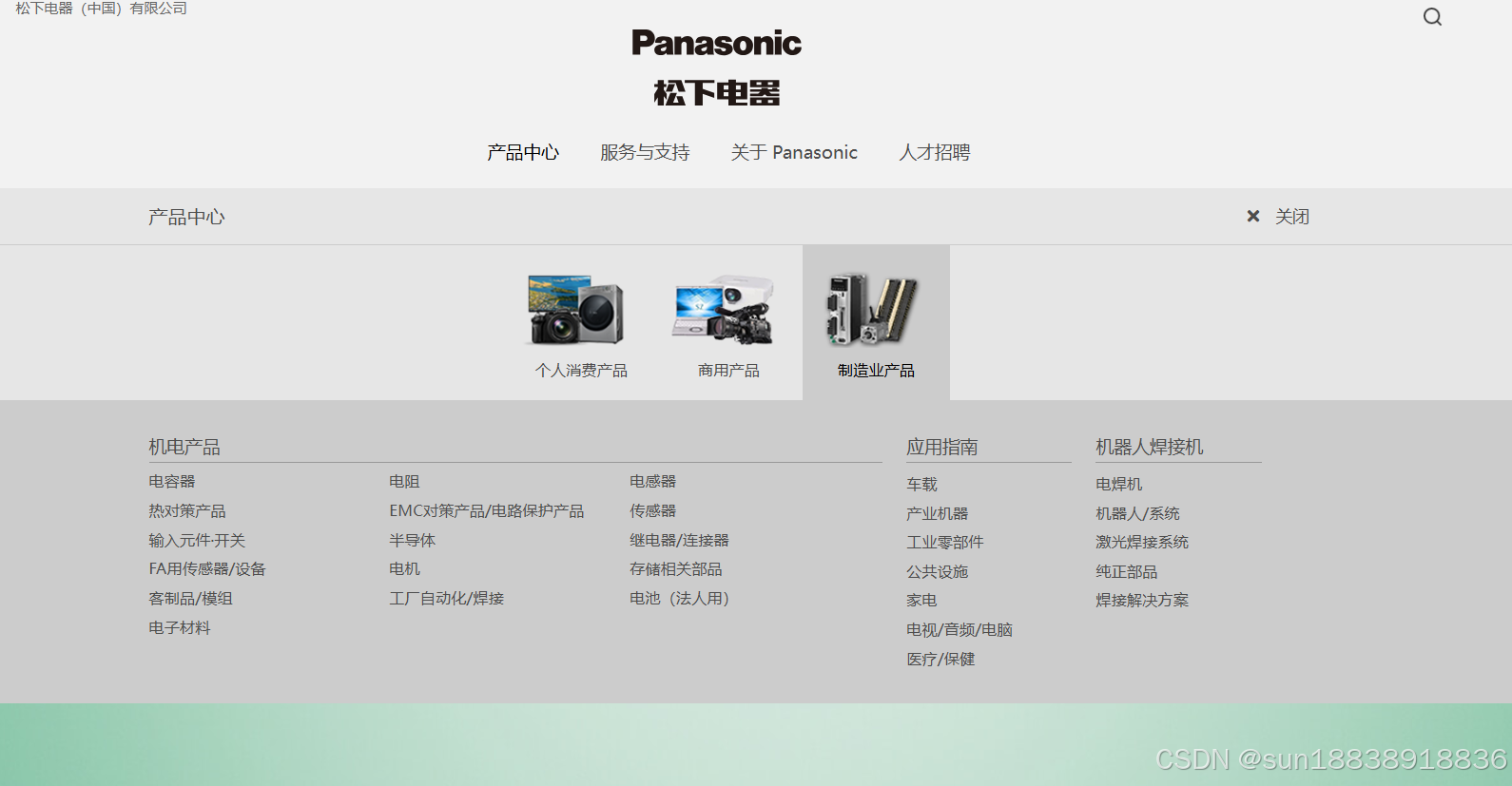The image size is (1512, 786).
Task: Open the 产品中心 nav menu
Action: [x=523, y=152]
